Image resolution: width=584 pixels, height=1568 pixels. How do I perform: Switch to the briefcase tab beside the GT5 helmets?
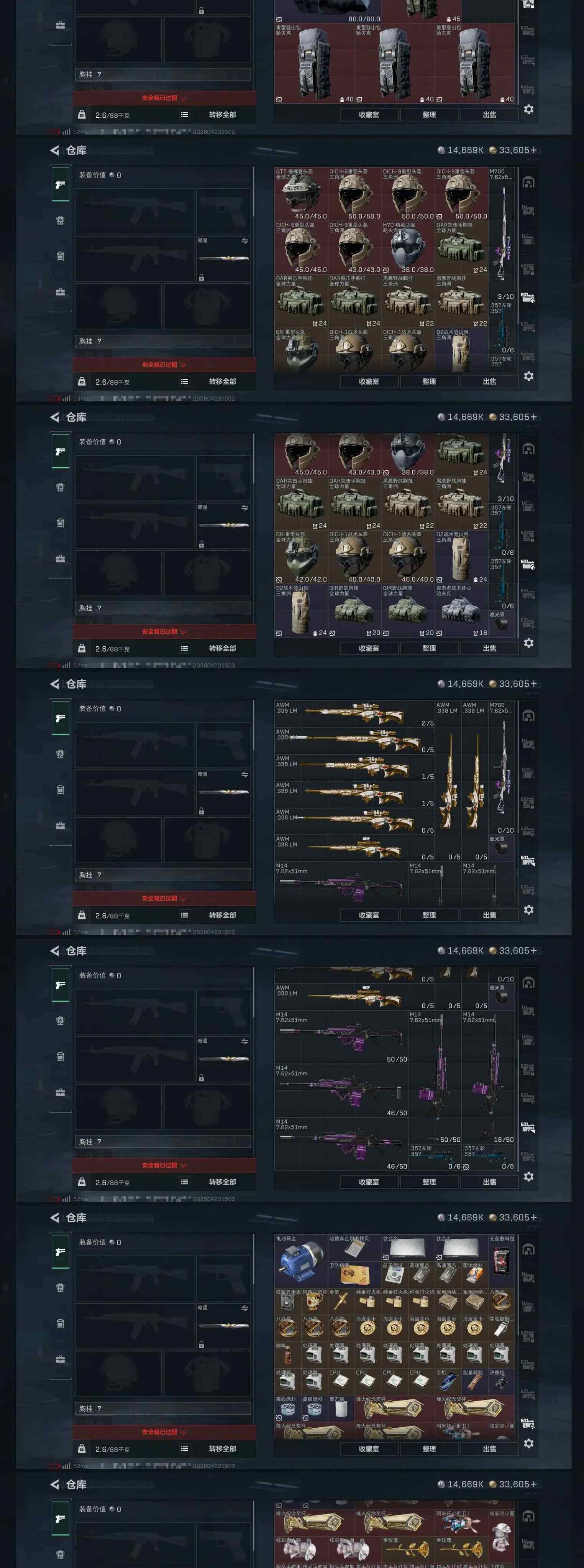(60, 292)
